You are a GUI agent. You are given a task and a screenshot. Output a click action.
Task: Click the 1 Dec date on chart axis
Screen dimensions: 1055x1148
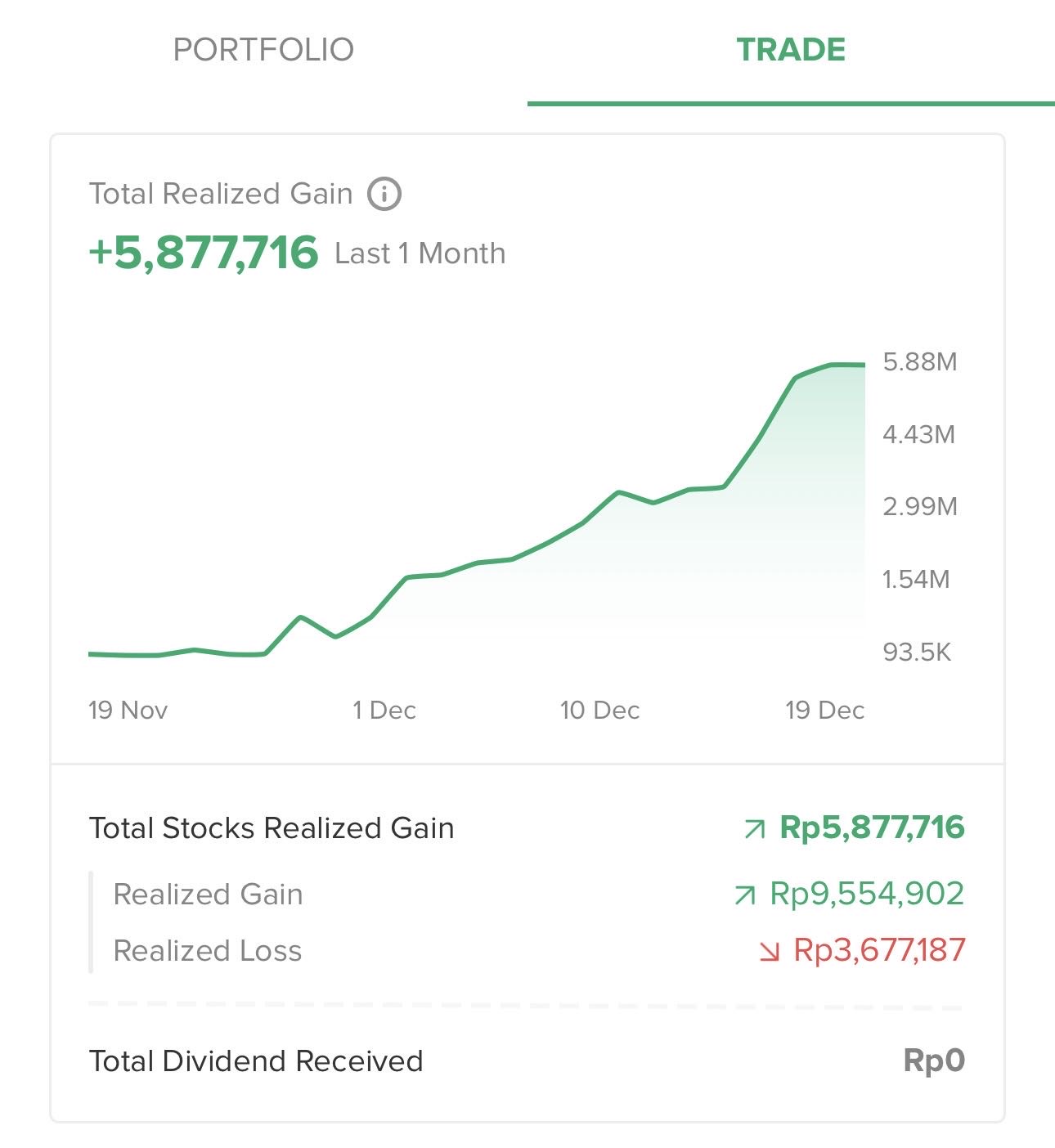click(384, 710)
